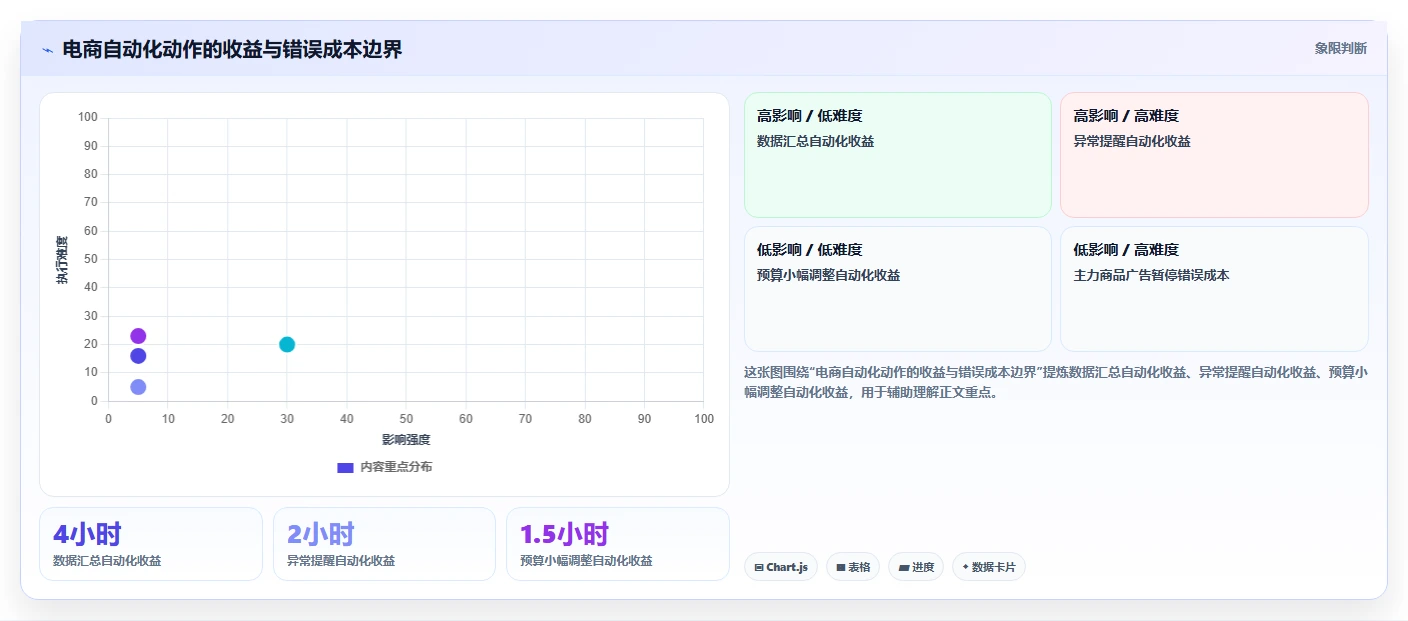Select the 低影响 / 低难度 quadrant card
This screenshot has height=621, width=1408.
pyautogui.click(x=897, y=289)
